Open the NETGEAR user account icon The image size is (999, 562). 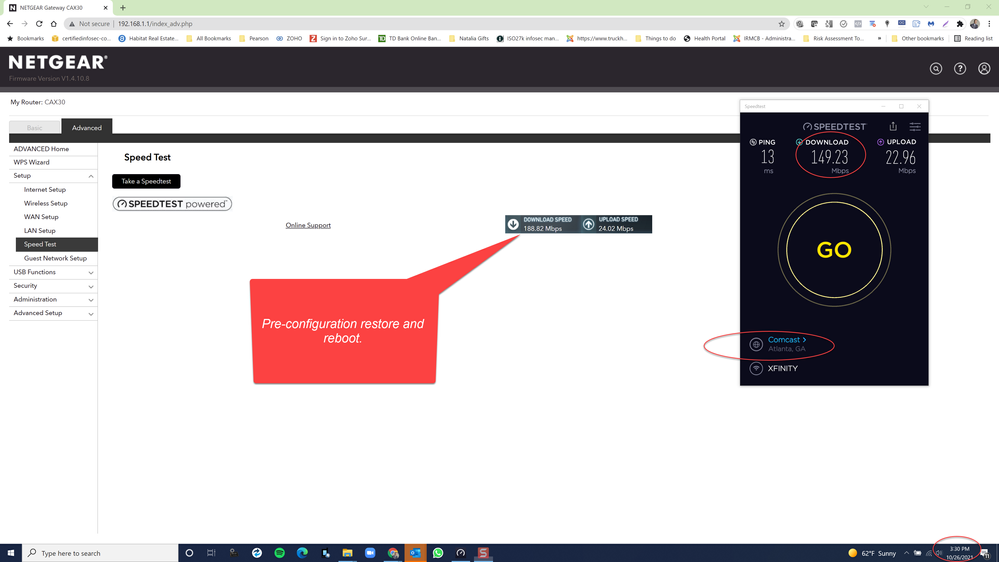pyautogui.click(x=984, y=69)
